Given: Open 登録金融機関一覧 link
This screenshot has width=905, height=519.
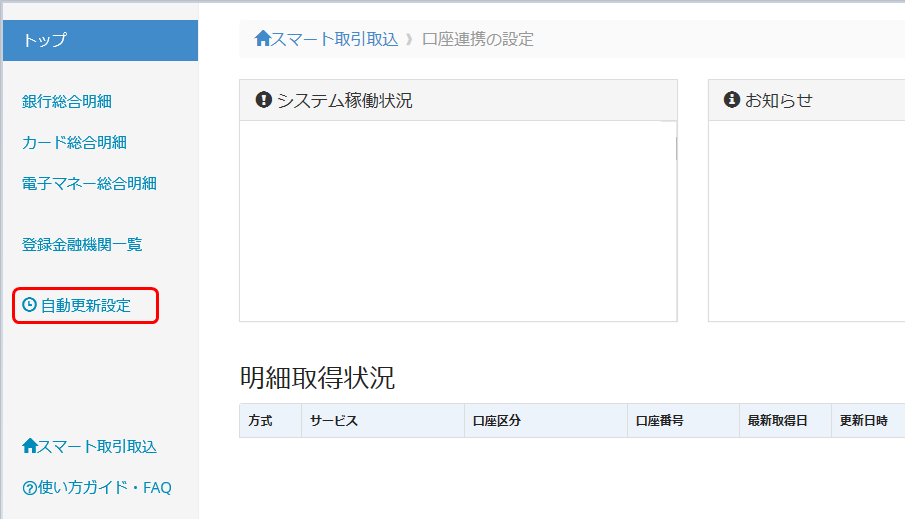Looking at the screenshot, I should tap(82, 245).
